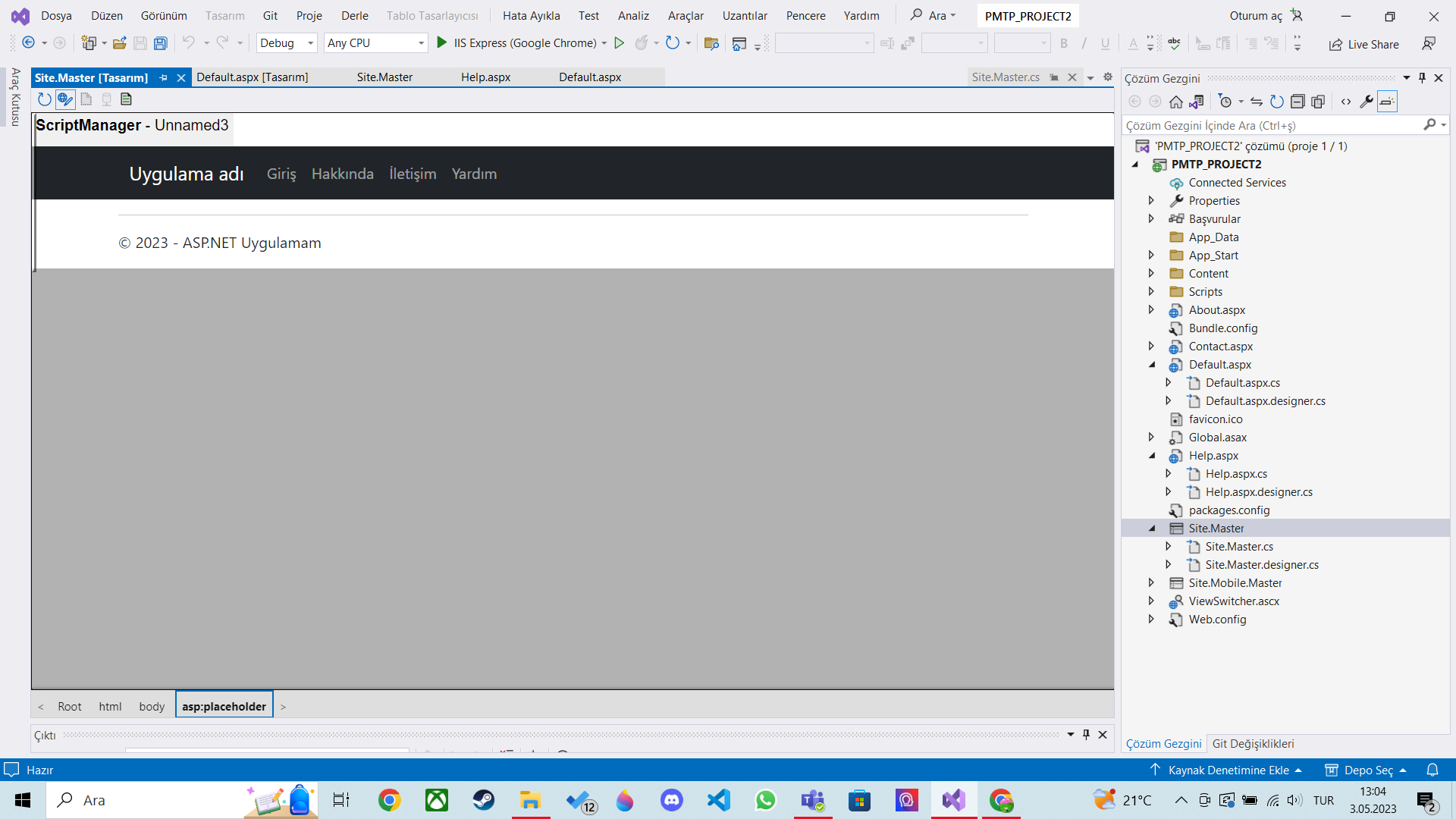This screenshot has width=1456, height=819.
Task: Open the Hata Ayıkla menu
Action: point(531,16)
